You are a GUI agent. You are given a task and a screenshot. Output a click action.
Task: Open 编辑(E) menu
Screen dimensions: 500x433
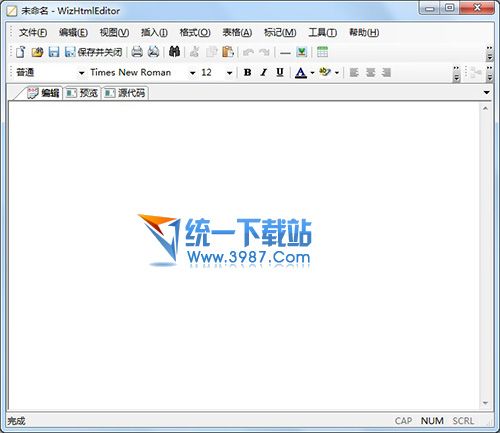(73, 32)
